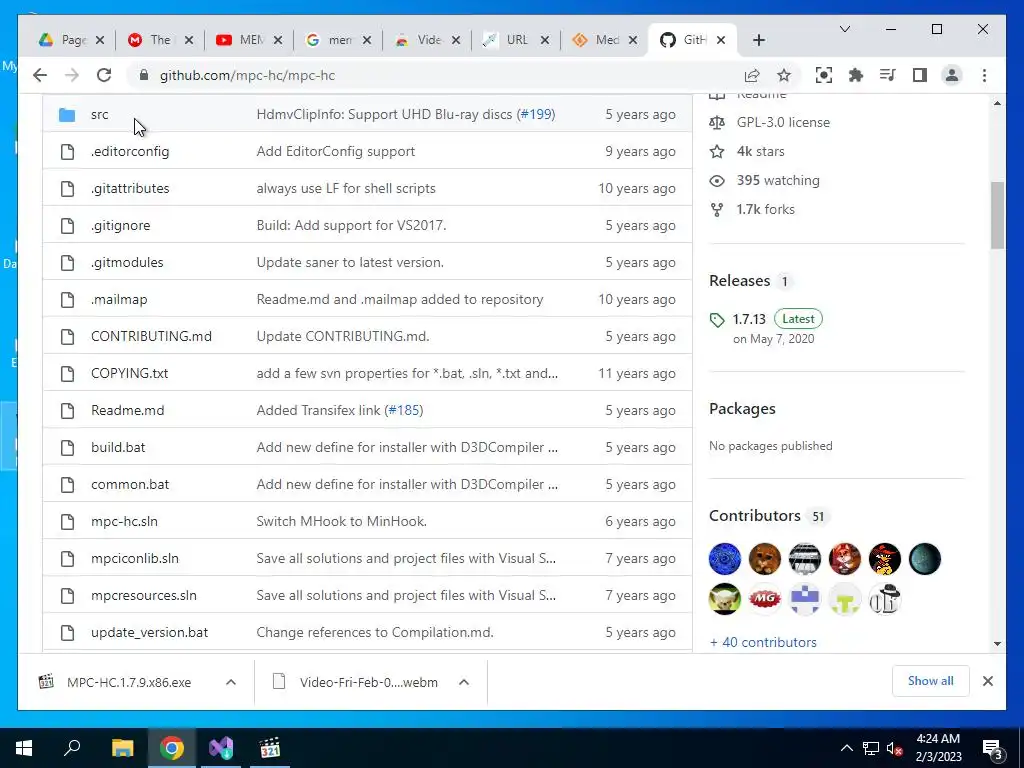1024x768 pixels.
Task: Click the screenshot capture extension icon
Action: pyautogui.click(x=824, y=75)
